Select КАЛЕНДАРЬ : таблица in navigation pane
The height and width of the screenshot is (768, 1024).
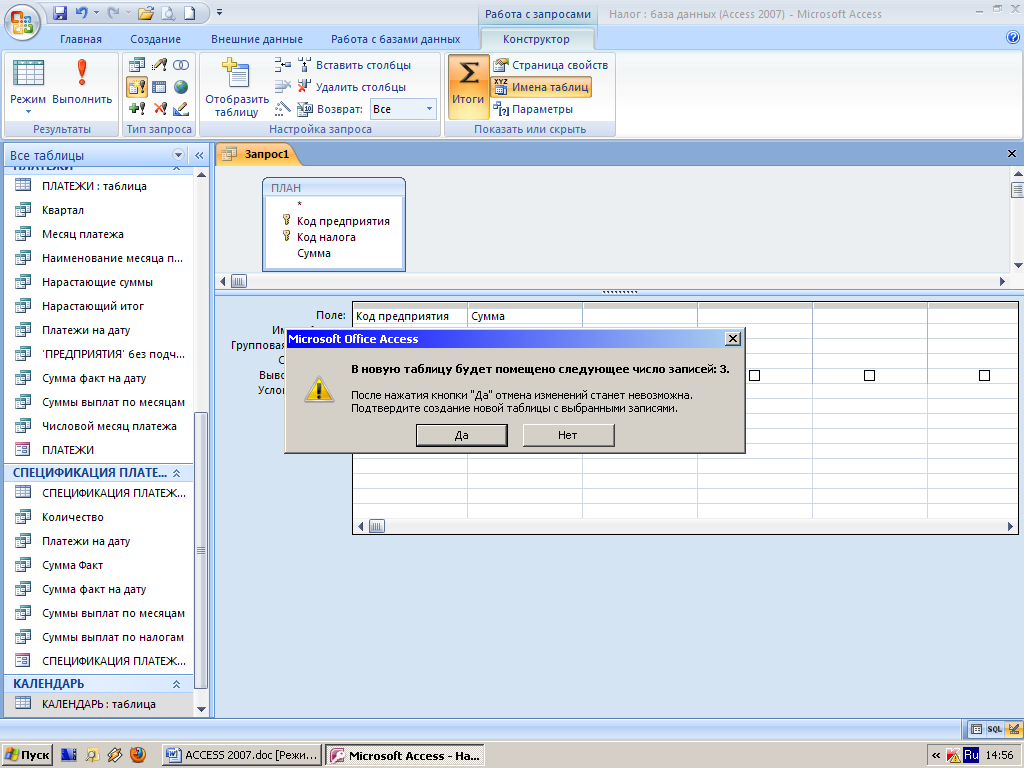click(x=99, y=704)
